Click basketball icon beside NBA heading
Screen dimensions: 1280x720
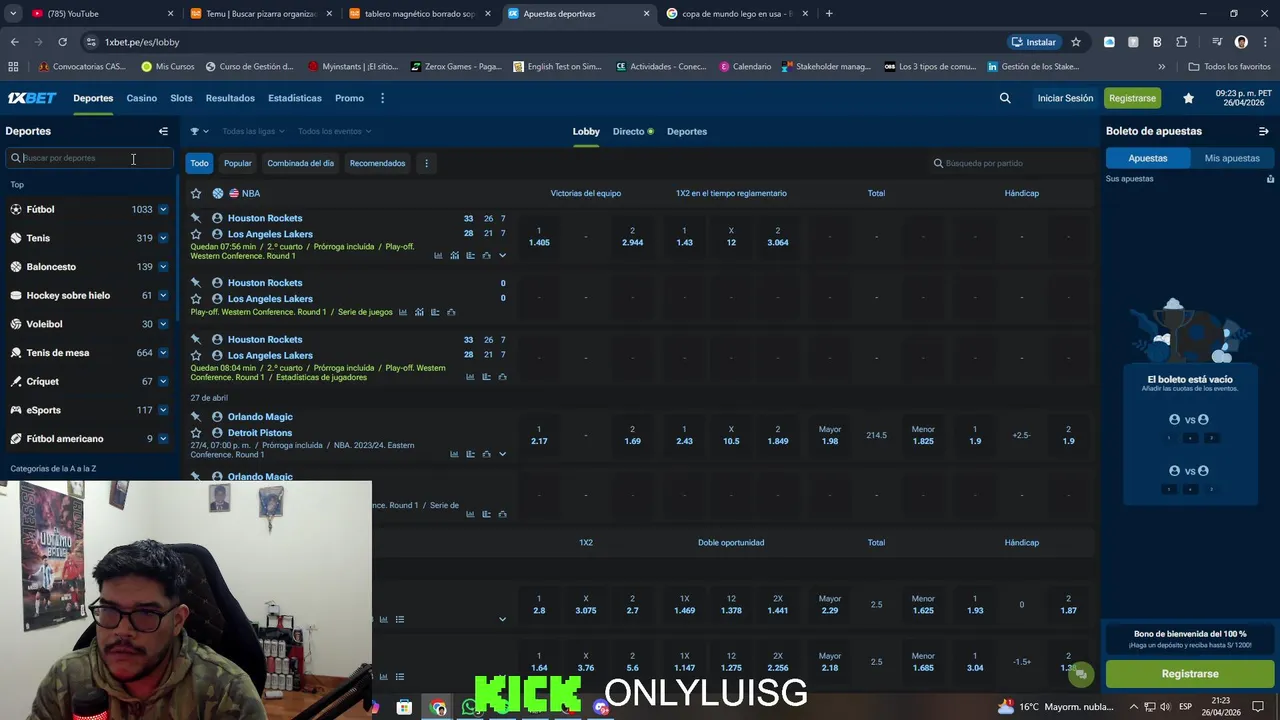coord(217,193)
